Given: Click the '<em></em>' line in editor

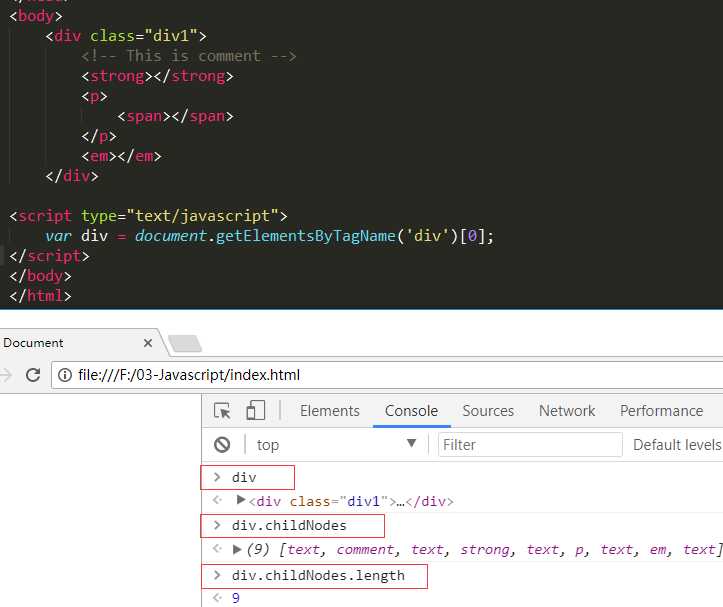Looking at the screenshot, I should (x=121, y=156).
